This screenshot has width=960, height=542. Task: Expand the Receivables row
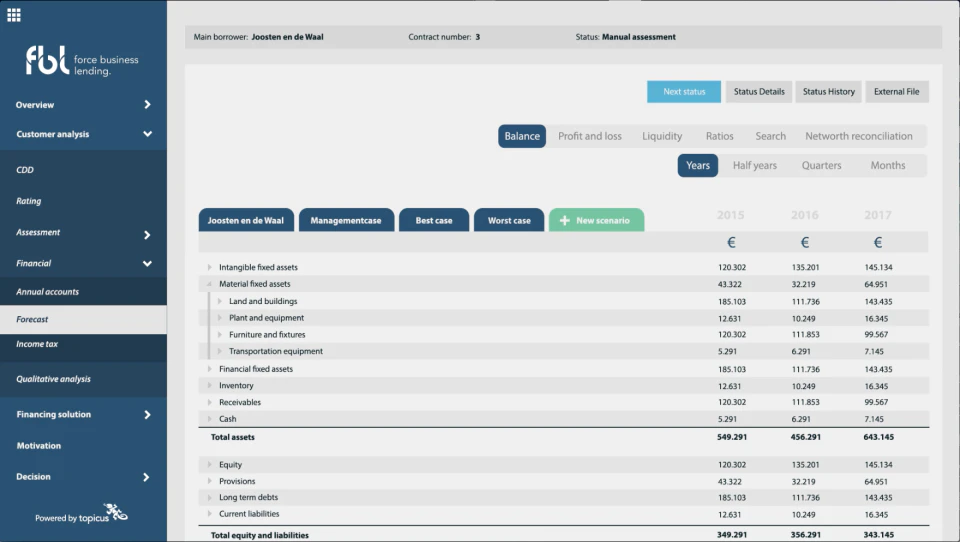pyautogui.click(x=209, y=402)
